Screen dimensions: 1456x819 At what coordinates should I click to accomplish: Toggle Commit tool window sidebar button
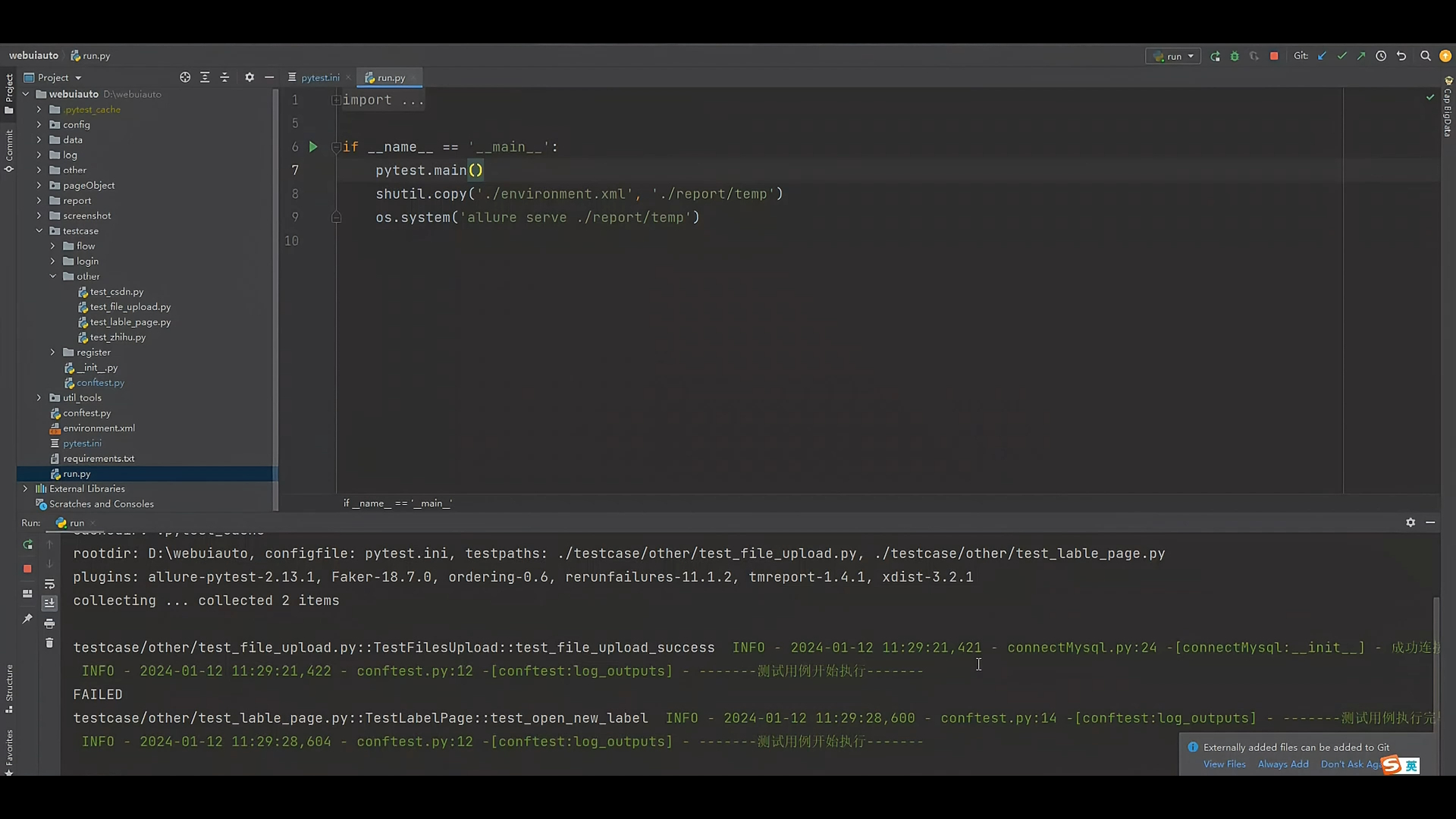[8, 151]
